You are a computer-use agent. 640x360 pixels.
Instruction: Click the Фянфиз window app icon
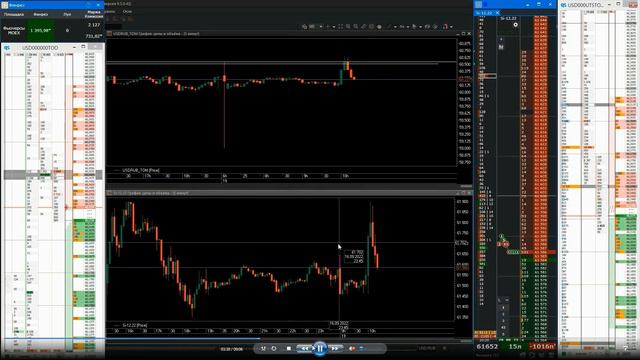click(4, 5)
